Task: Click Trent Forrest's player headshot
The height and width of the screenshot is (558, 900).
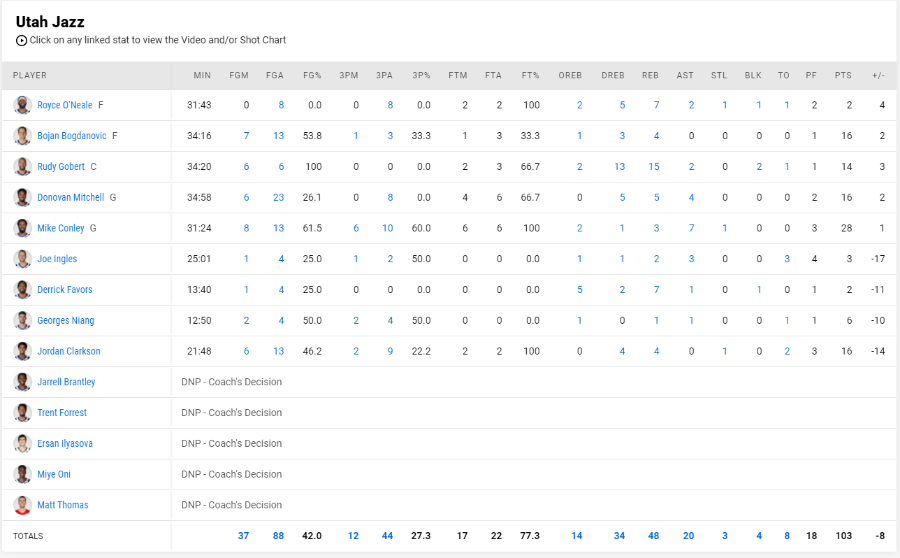Action: click(x=22, y=413)
